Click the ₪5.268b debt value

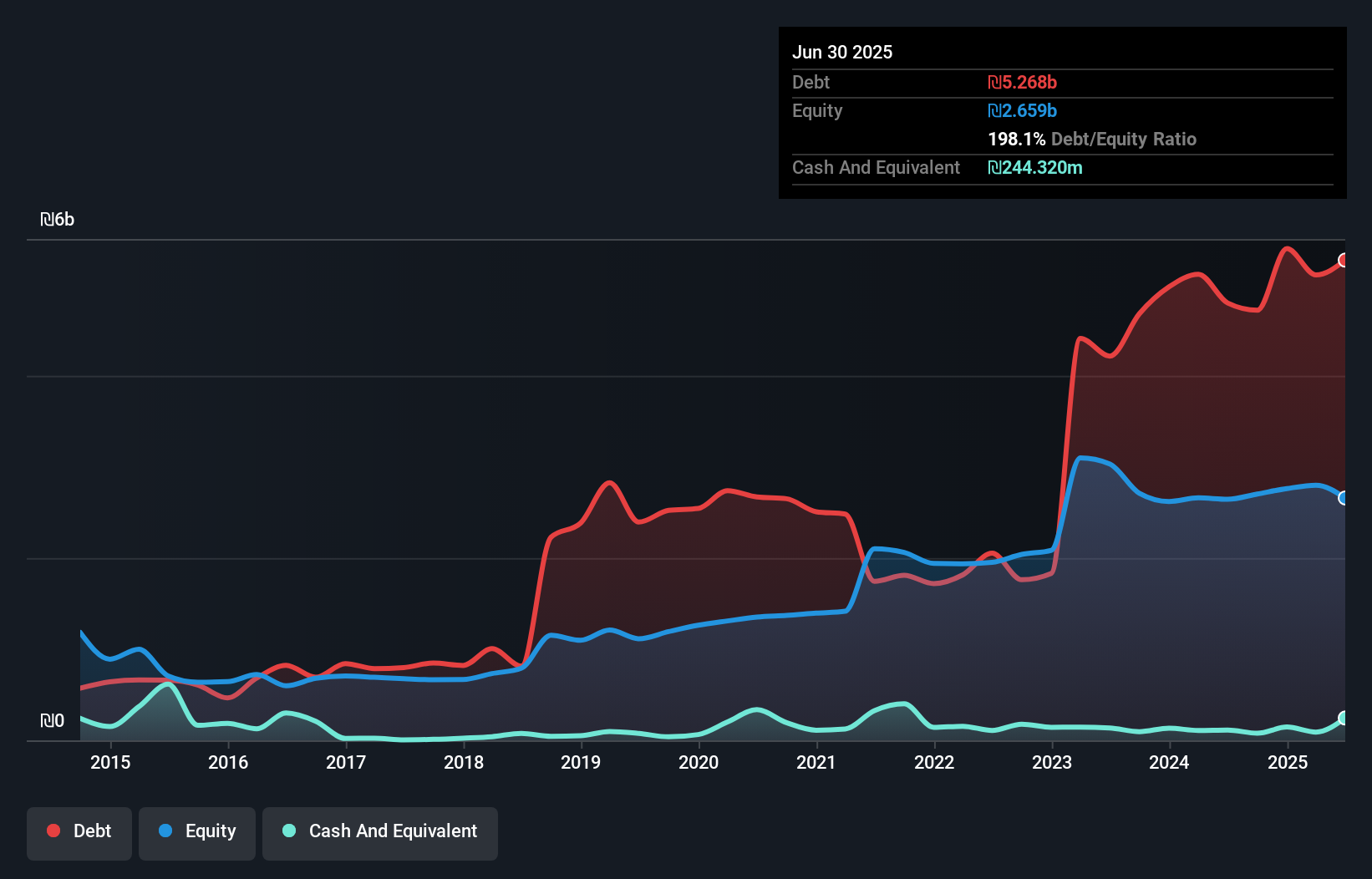[x=1023, y=82]
